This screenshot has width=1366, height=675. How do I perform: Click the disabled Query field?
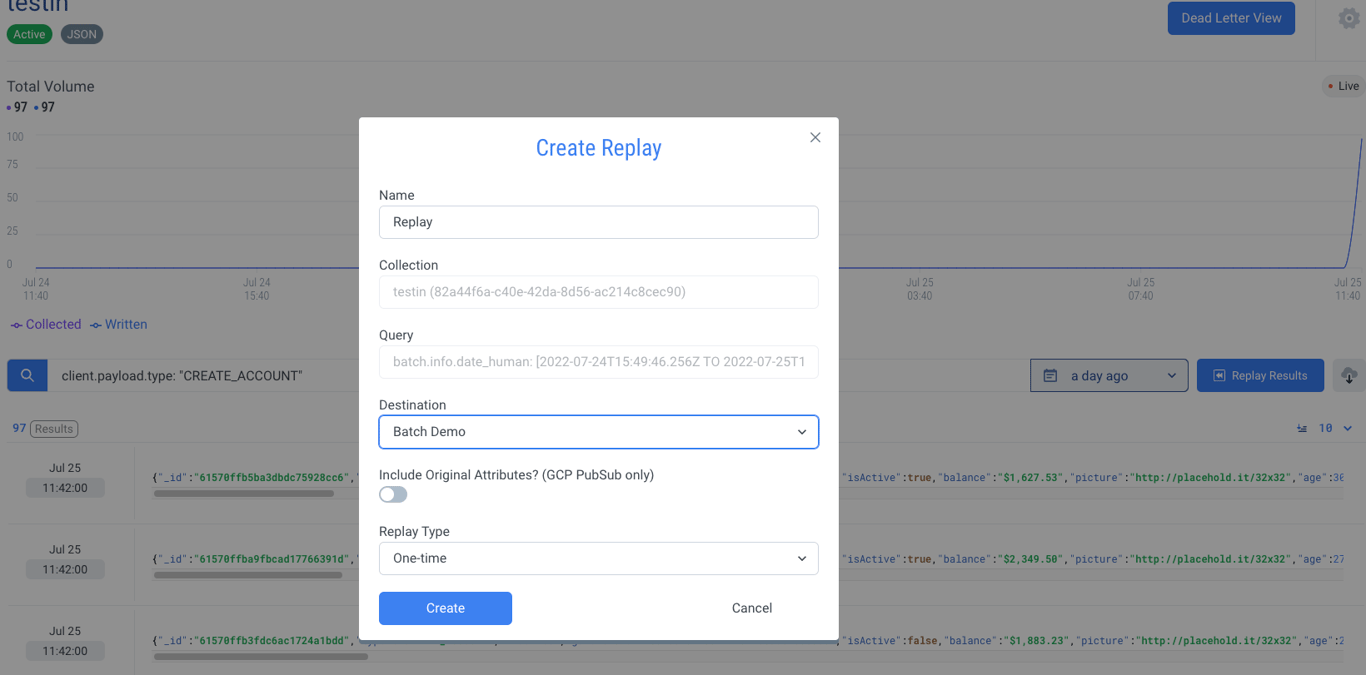[x=598, y=362]
